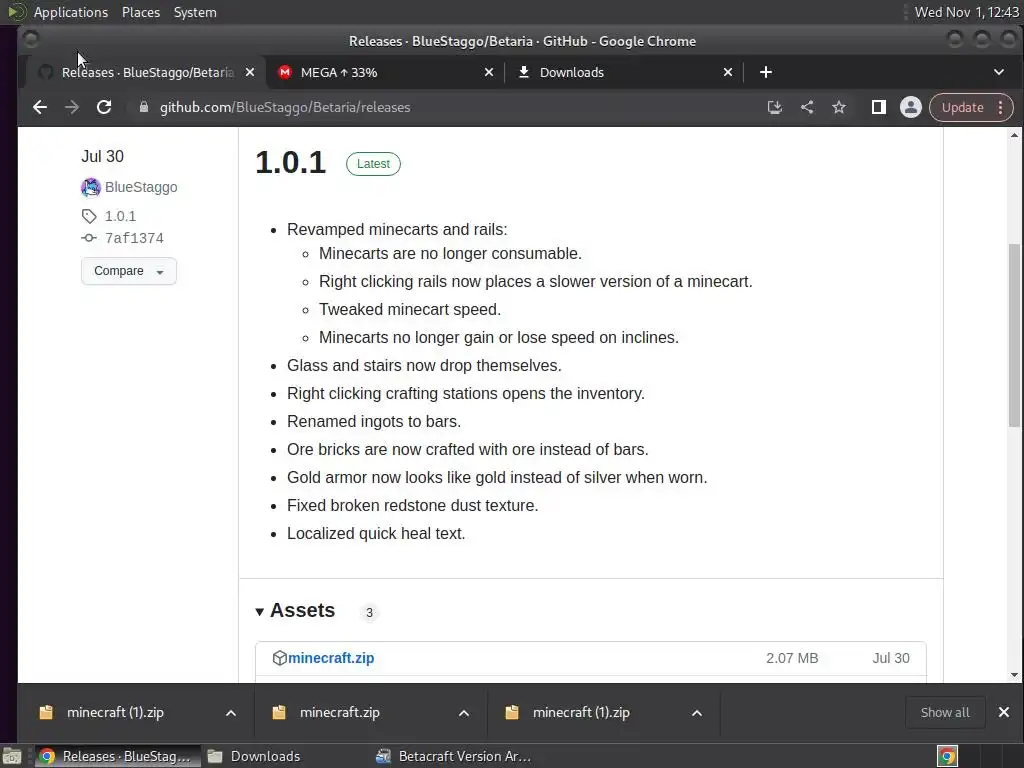The width and height of the screenshot is (1024, 768).
Task: Switch to the Downloads window in taskbar
Action: pyautogui.click(x=254, y=756)
